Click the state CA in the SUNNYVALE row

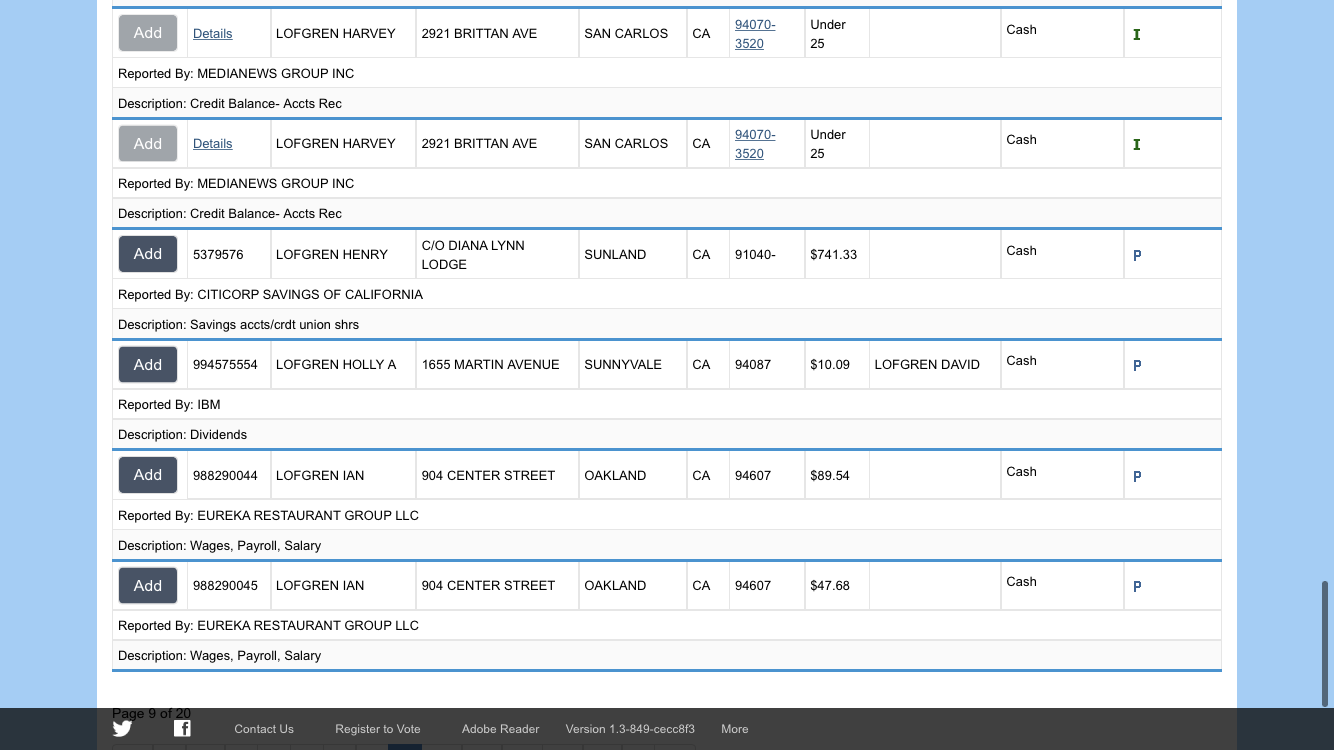point(701,365)
